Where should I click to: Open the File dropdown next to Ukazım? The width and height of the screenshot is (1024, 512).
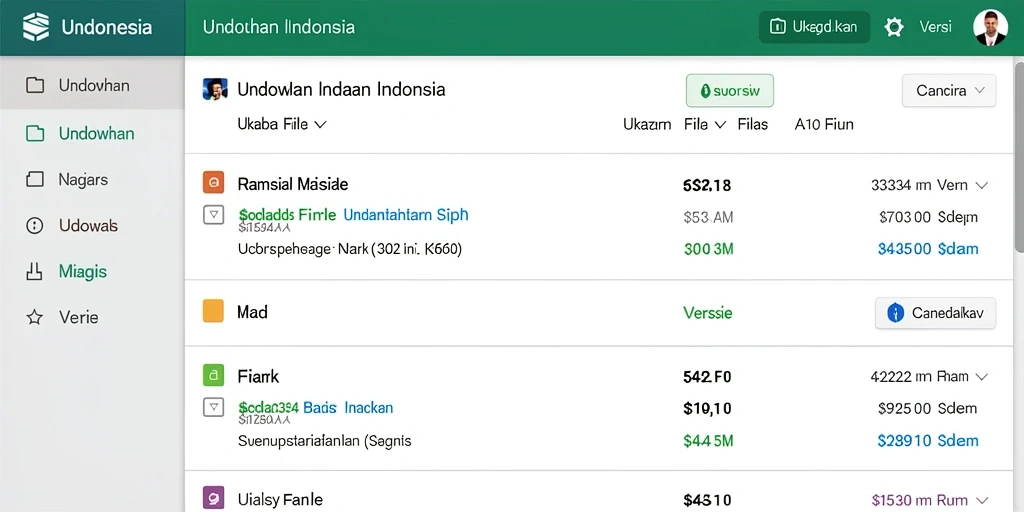705,124
